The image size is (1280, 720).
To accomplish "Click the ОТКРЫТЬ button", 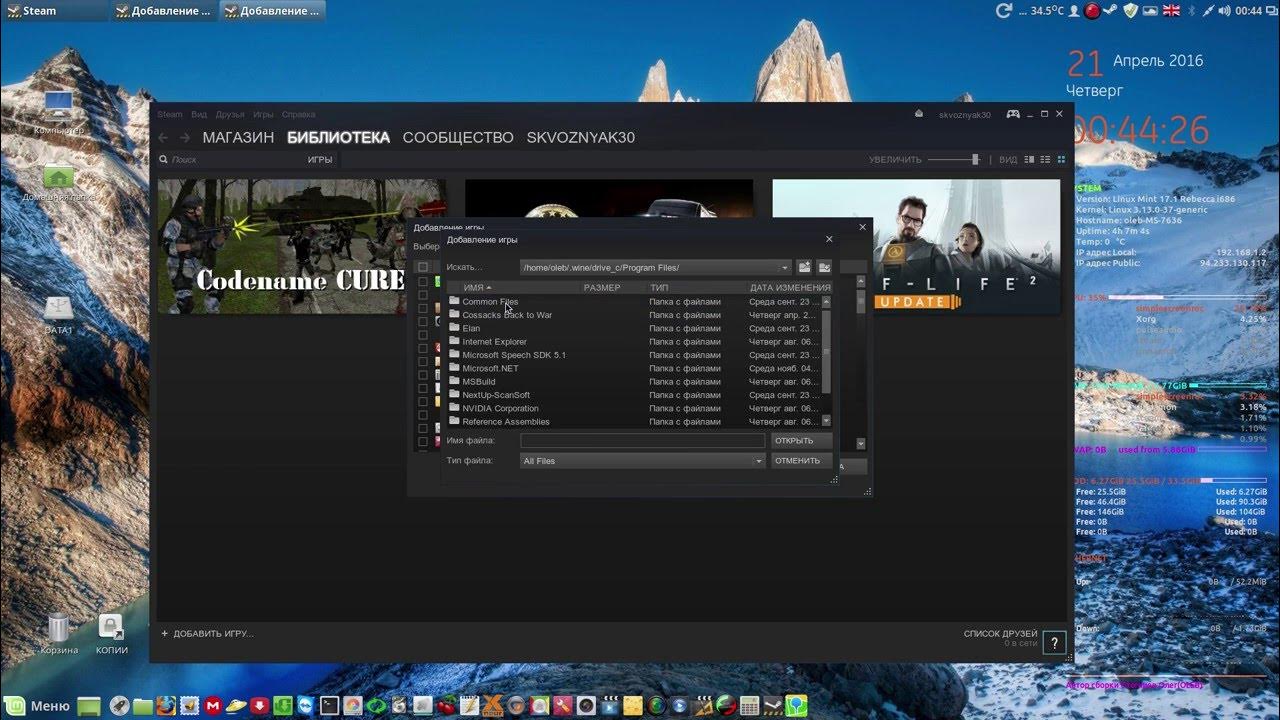I will click(801, 441).
